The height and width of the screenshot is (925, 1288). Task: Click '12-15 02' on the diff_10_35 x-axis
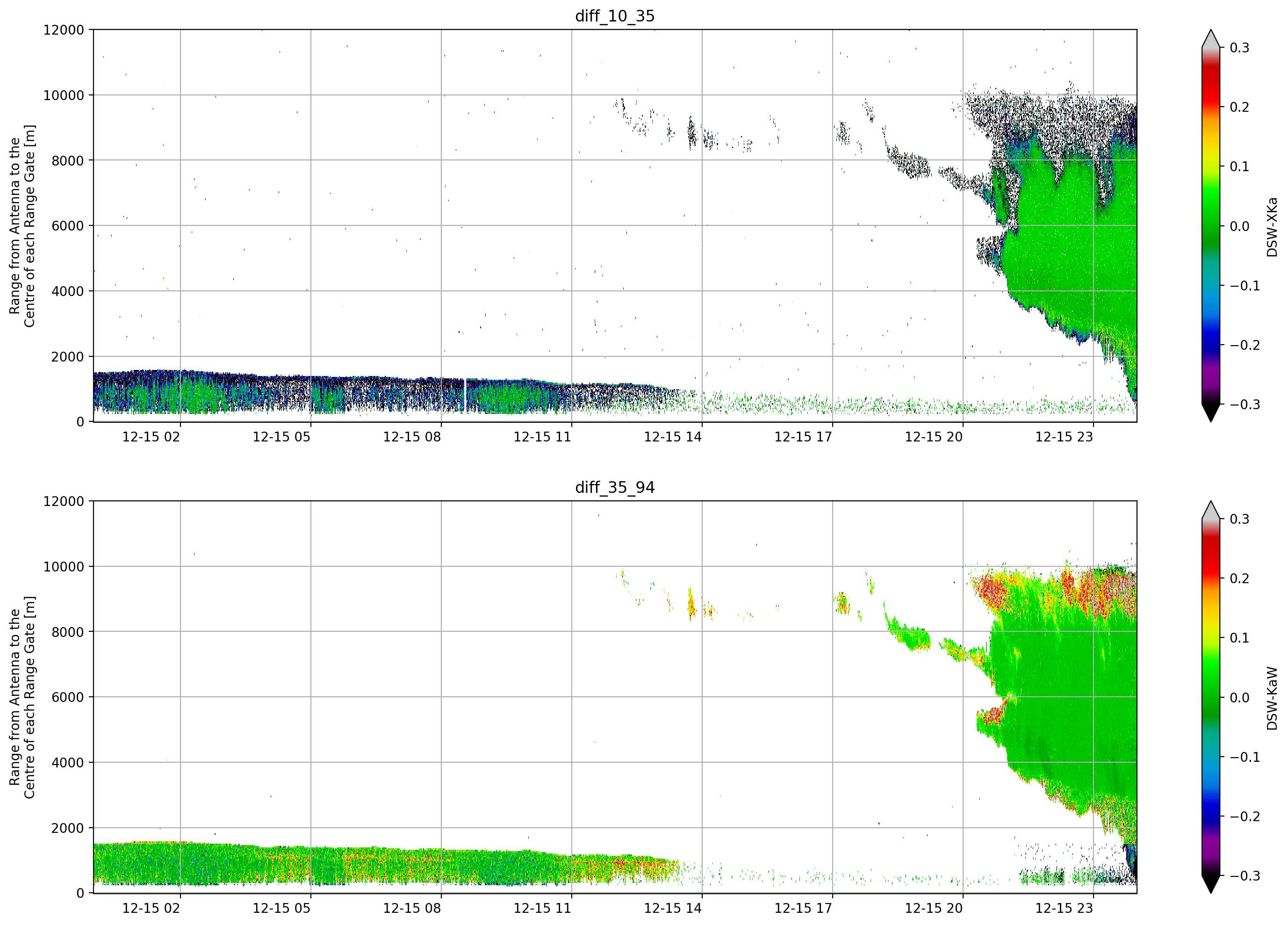coord(151,437)
